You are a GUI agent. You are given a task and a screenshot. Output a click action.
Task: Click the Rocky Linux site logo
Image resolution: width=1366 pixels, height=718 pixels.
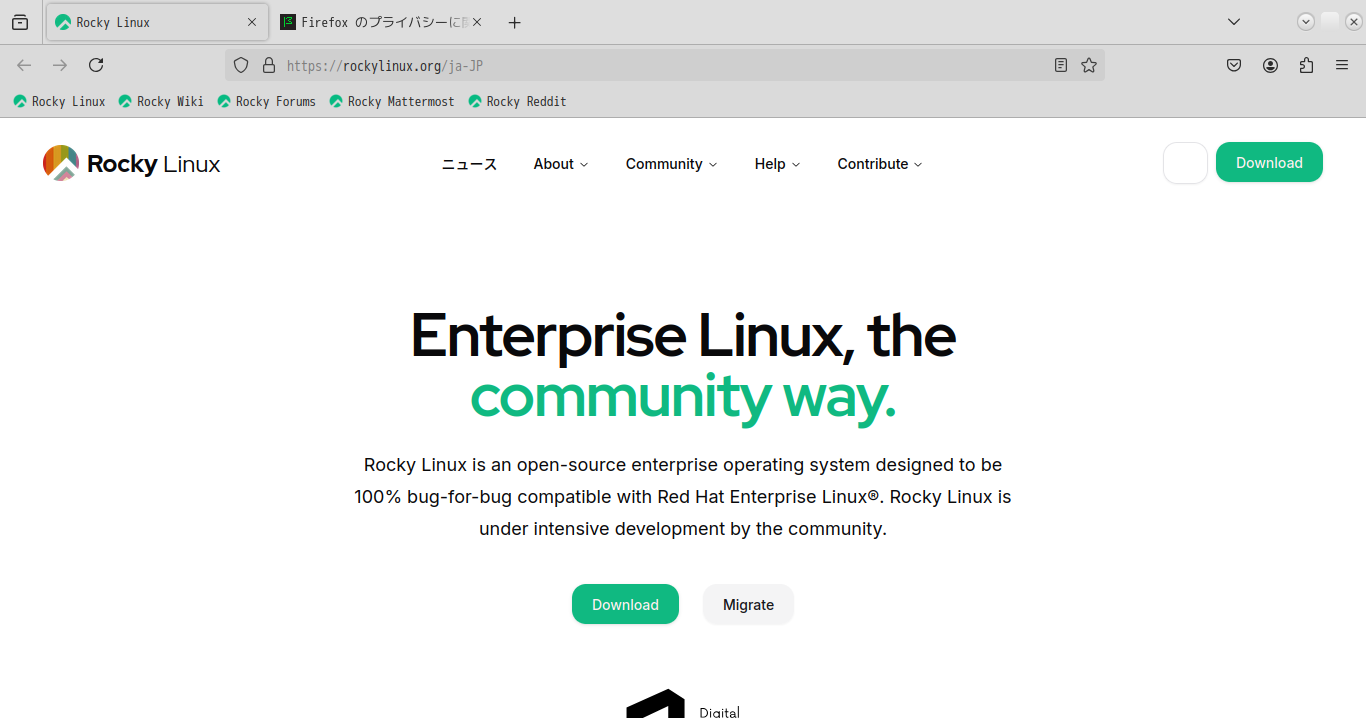(131, 163)
